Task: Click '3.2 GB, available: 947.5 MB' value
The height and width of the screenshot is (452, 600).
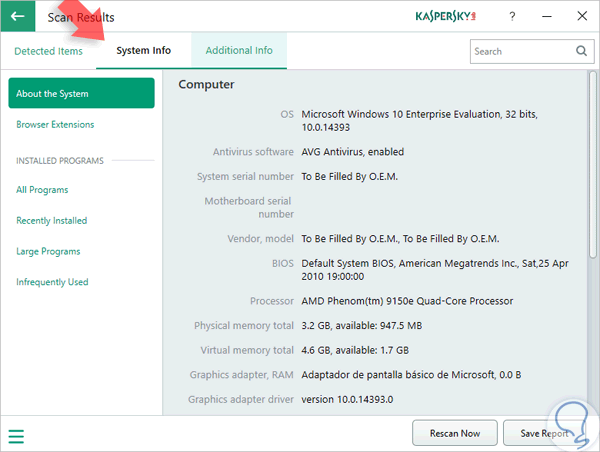Action: click(362, 326)
